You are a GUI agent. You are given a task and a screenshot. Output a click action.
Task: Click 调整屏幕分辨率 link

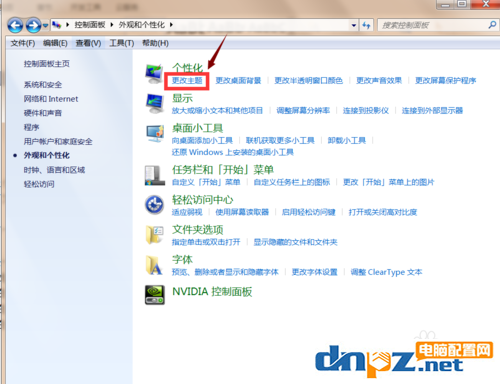point(303,111)
